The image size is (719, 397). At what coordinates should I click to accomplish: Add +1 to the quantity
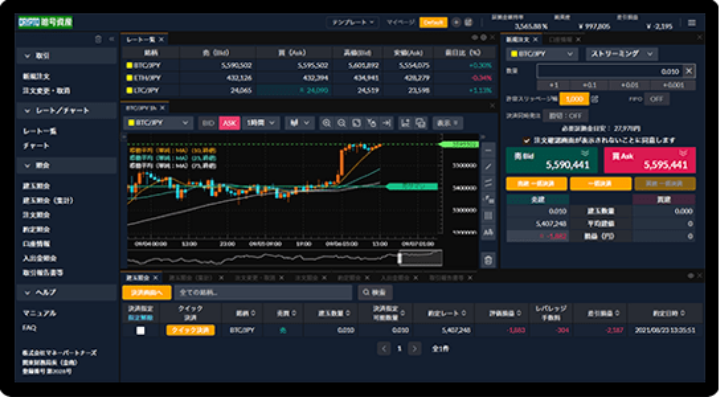[x=554, y=85]
